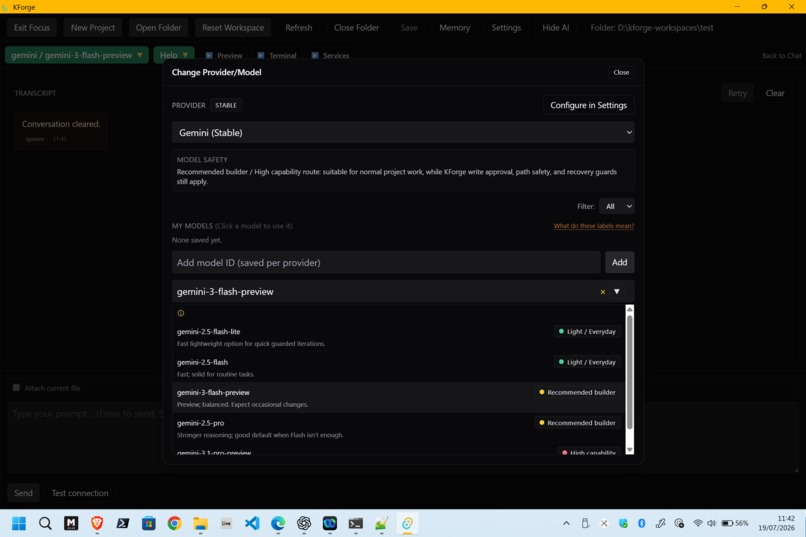Click the Preview tab's square icon

[x=209, y=55]
